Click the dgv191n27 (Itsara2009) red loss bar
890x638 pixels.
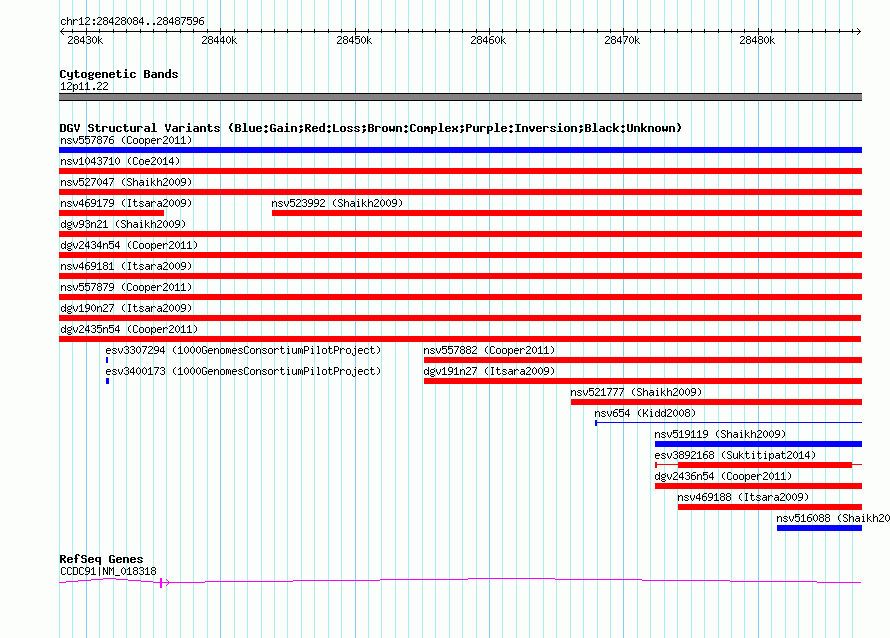pyautogui.click(x=643, y=381)
